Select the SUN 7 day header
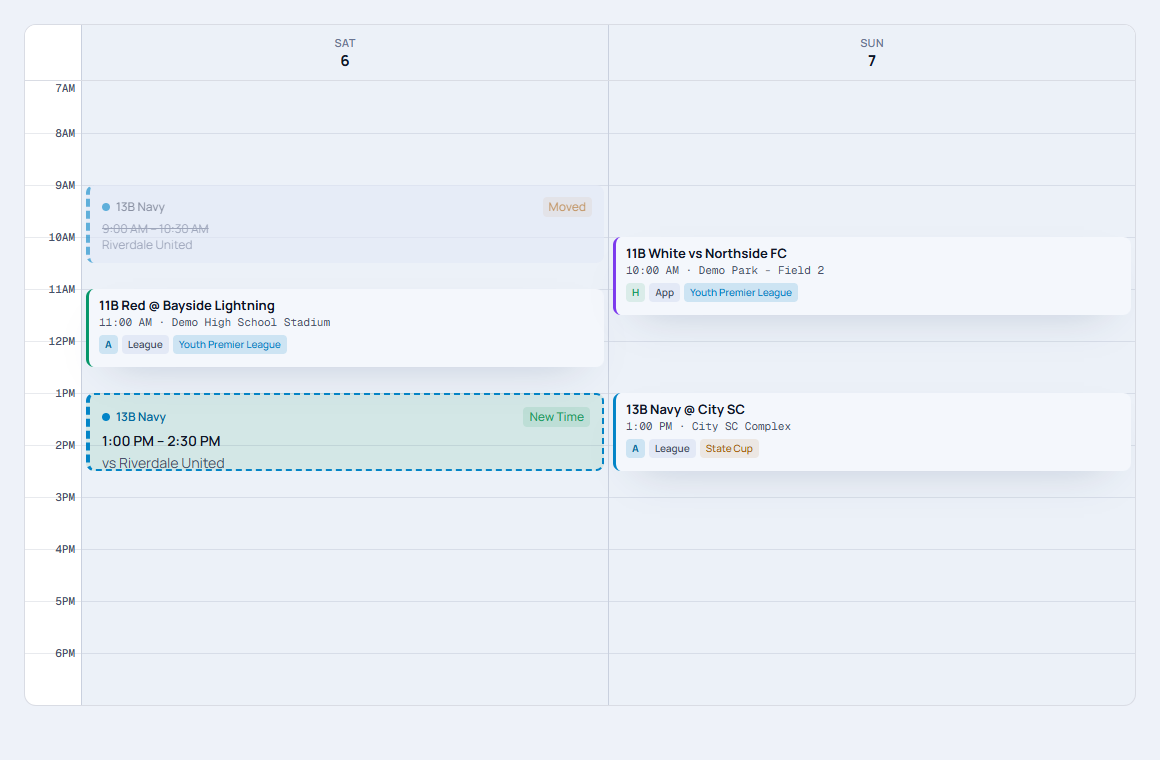Viewport: 1160px width, 760px height. coord(872,53)
